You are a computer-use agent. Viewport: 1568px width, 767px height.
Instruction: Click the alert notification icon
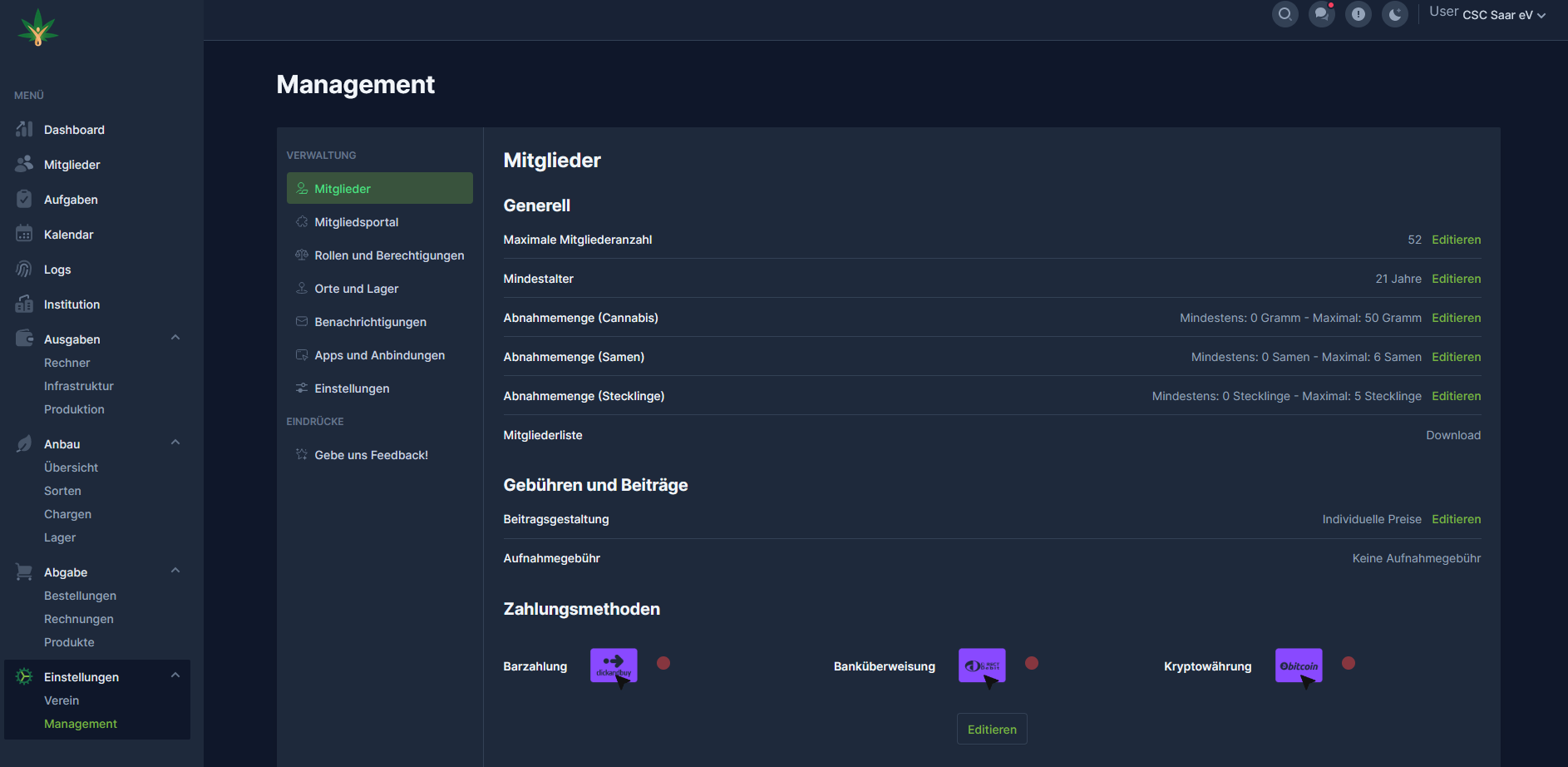1358,14
